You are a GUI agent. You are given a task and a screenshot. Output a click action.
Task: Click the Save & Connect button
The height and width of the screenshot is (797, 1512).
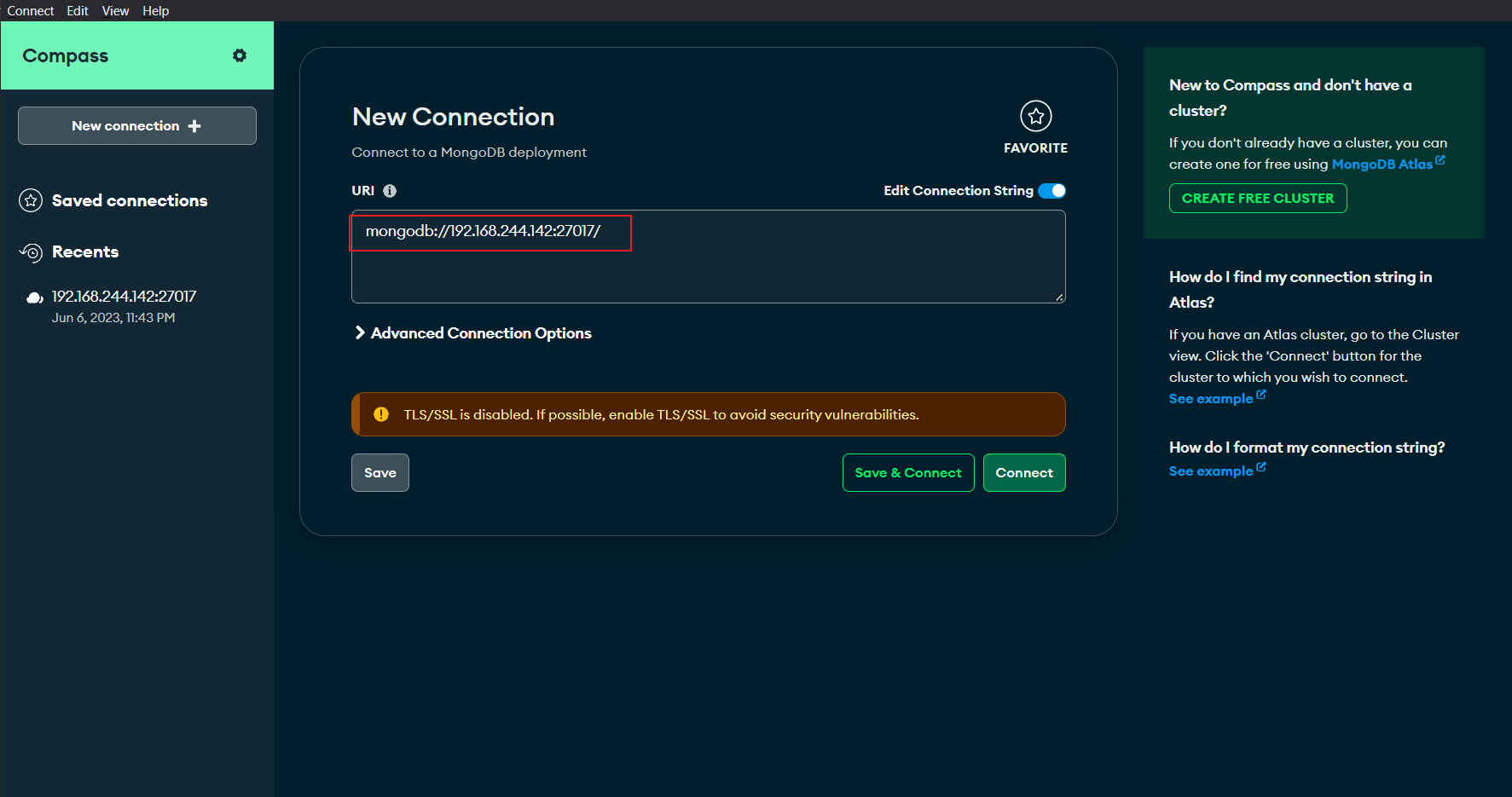908,473
